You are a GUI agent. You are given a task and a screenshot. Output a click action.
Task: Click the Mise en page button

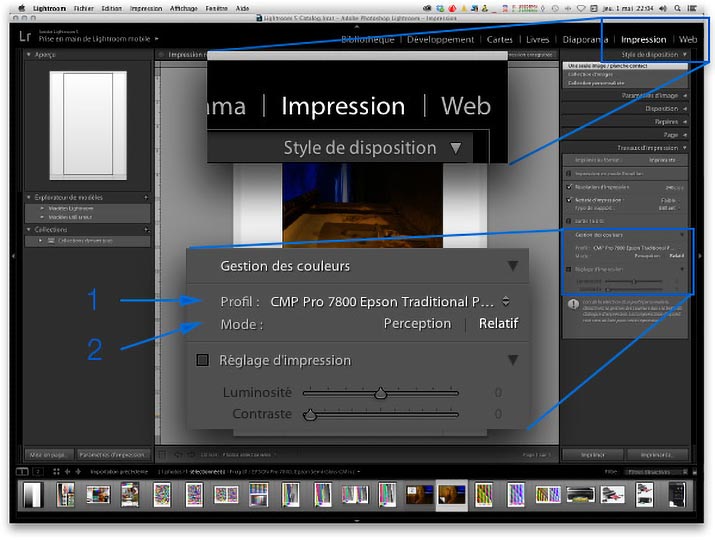click(48, 455)
